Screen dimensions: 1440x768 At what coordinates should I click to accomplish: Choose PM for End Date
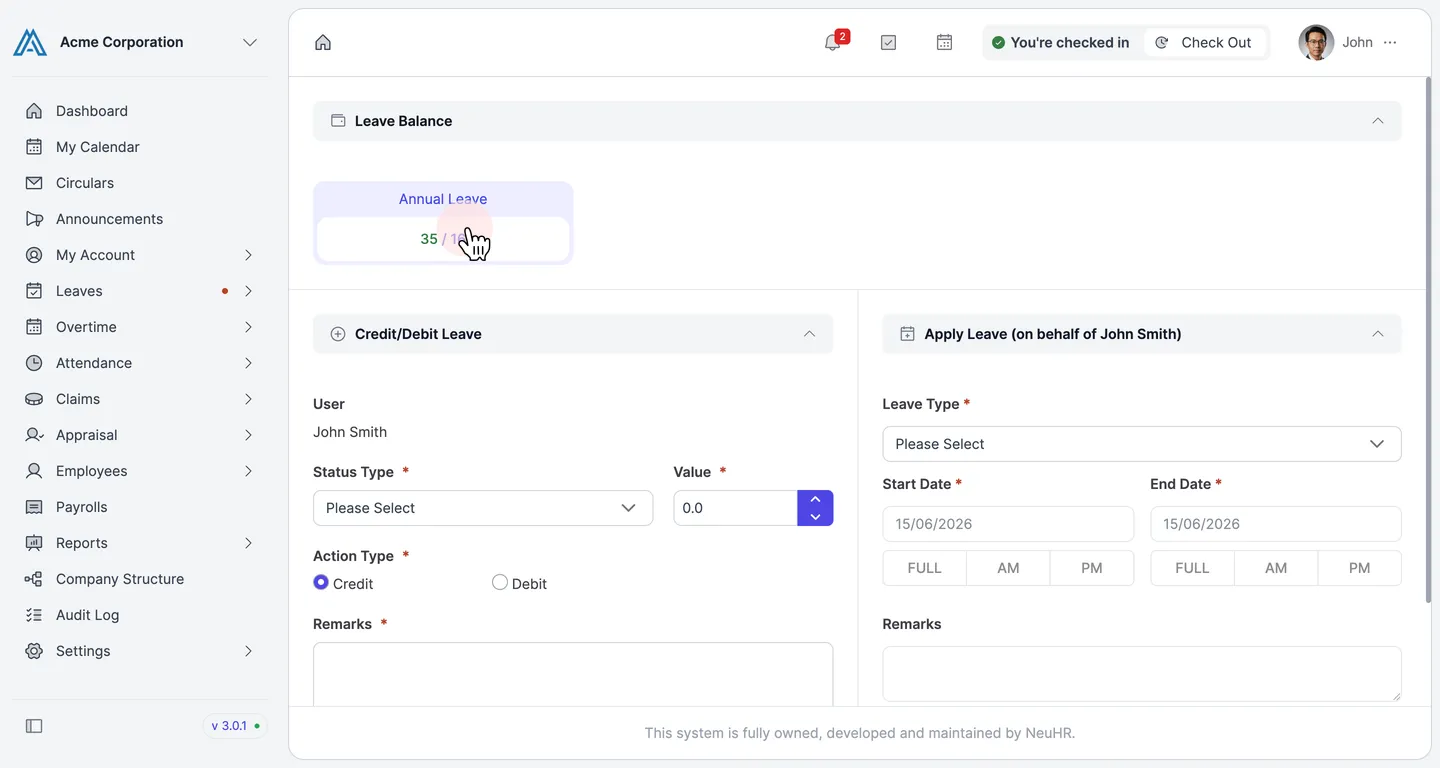coord(1360,568)
